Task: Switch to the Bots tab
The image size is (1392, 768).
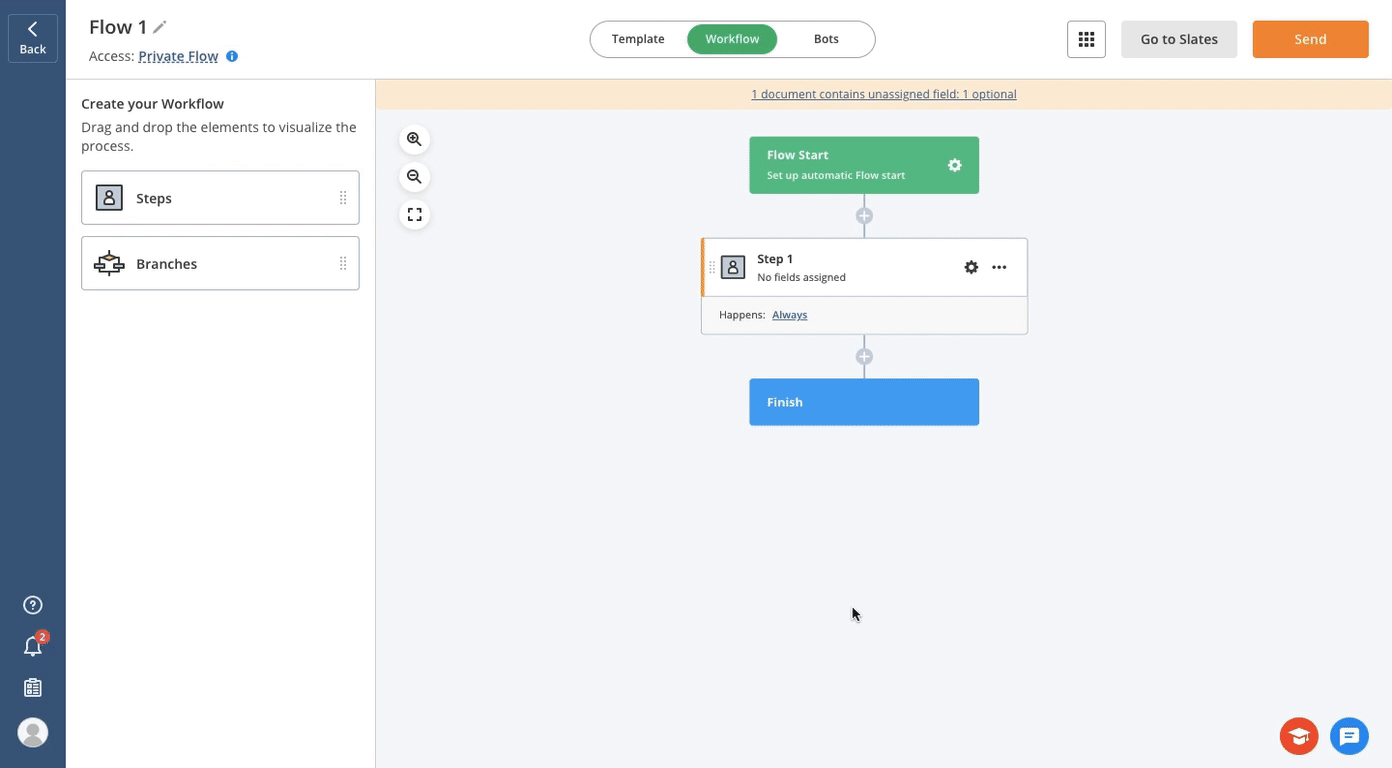Action: [x=826, y=39]
